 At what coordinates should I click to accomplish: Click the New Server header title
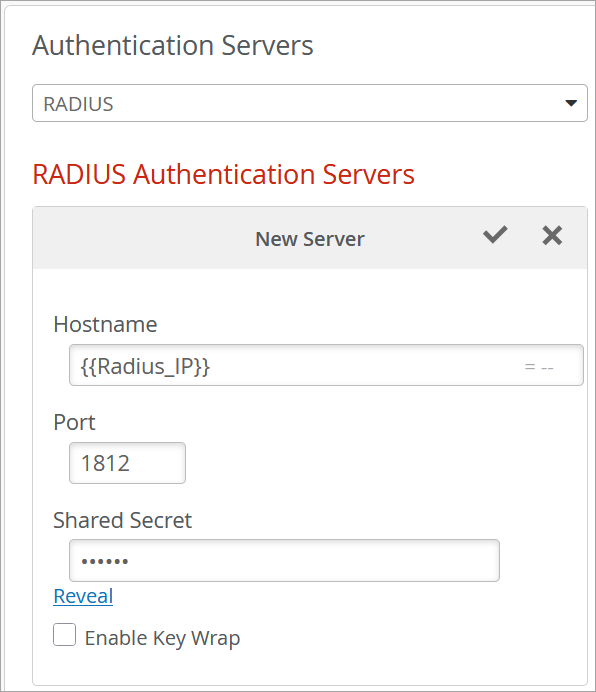click(310, 239)
